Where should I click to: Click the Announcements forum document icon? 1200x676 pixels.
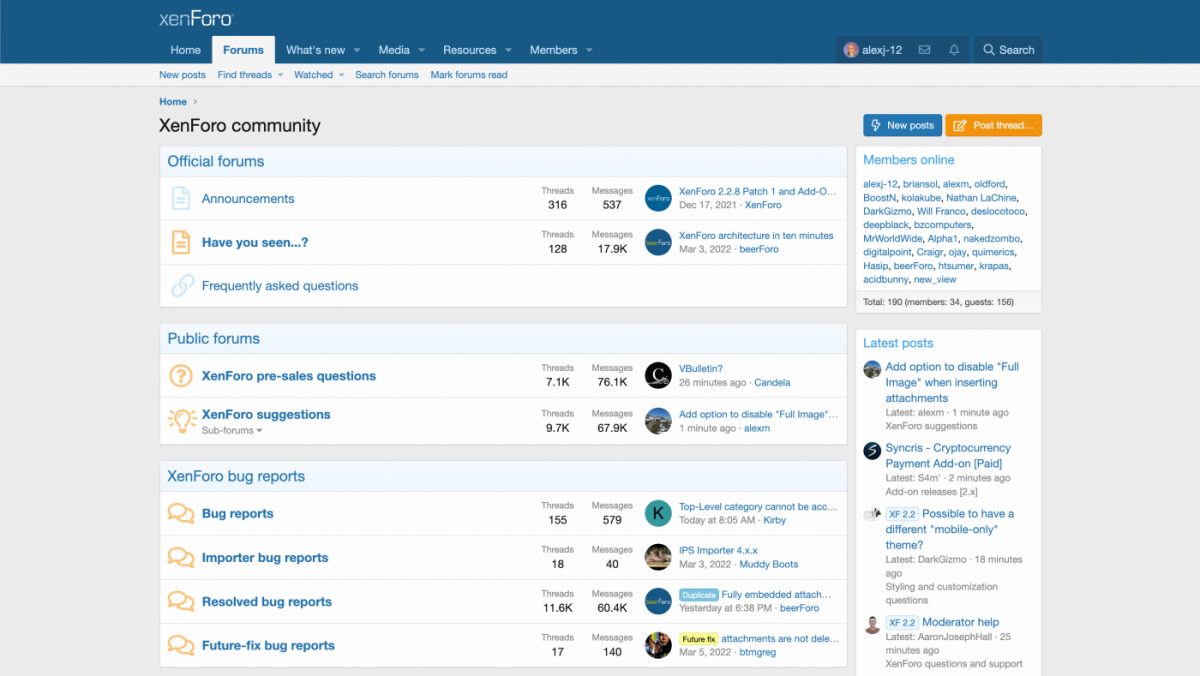[181, 199]
